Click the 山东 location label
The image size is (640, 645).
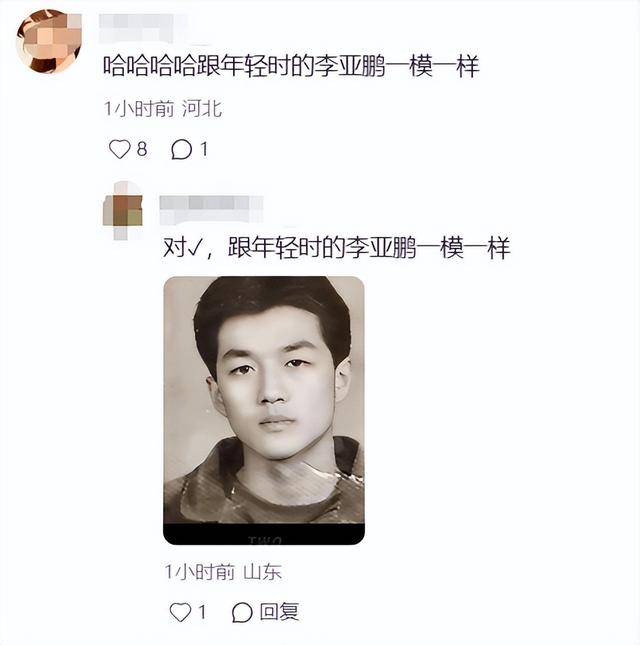[x=262, y=572]
